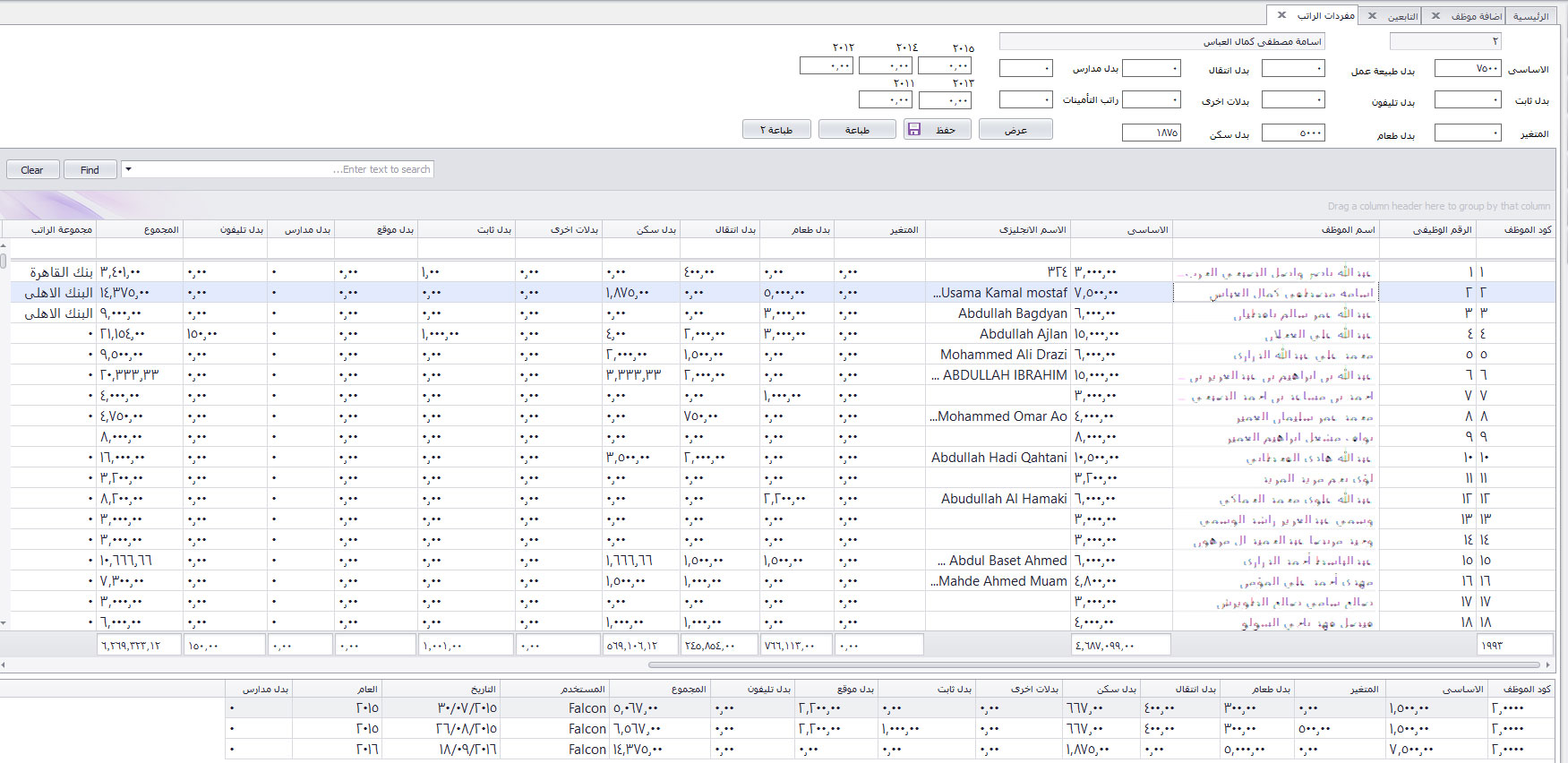Viewport: 1568px width, 763px height.
Task: Close the مفردات الراتب tab
Action: tap(1281, 15)
